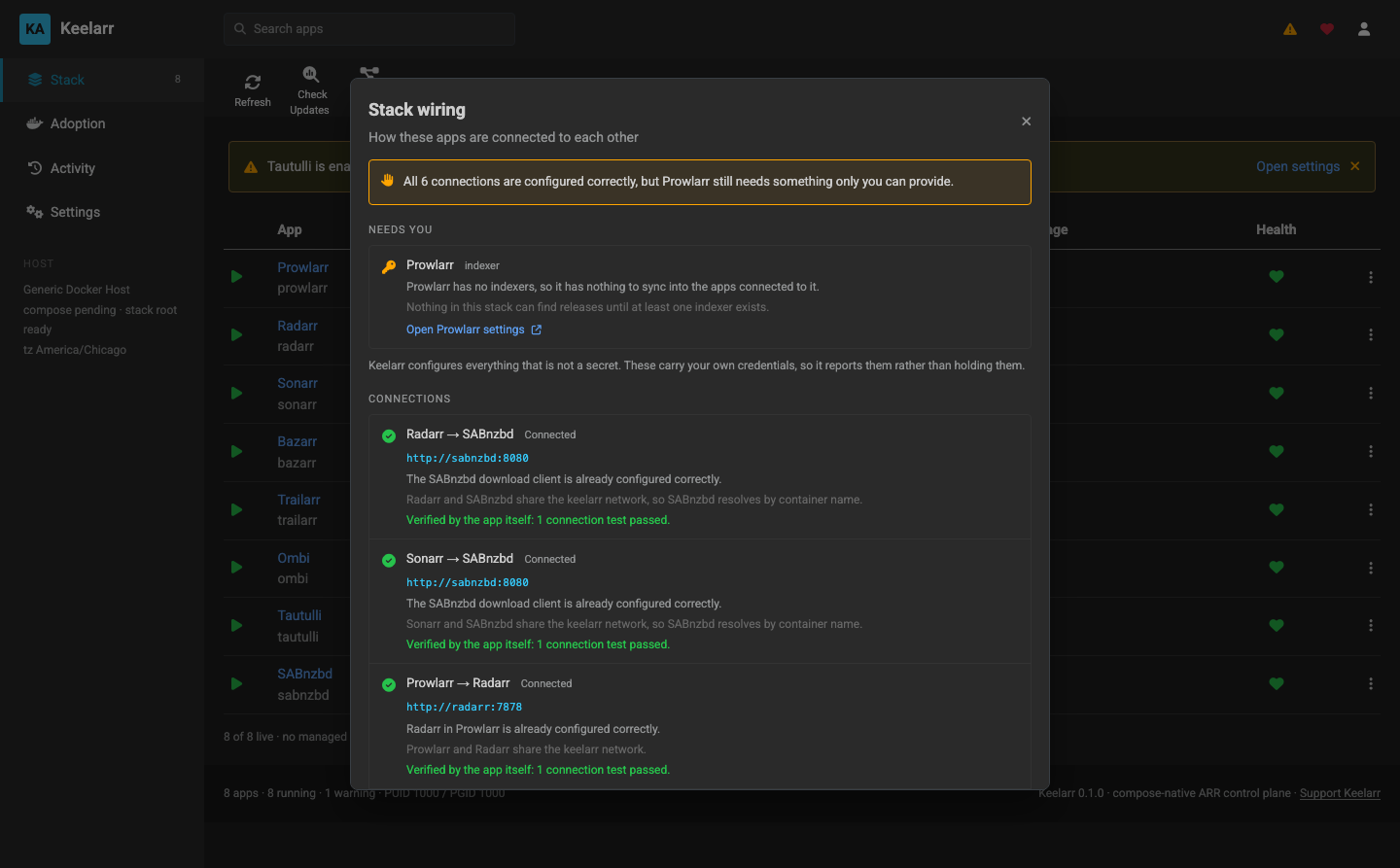Open Sonarr row kebab menu

(x=1371, y=394)
